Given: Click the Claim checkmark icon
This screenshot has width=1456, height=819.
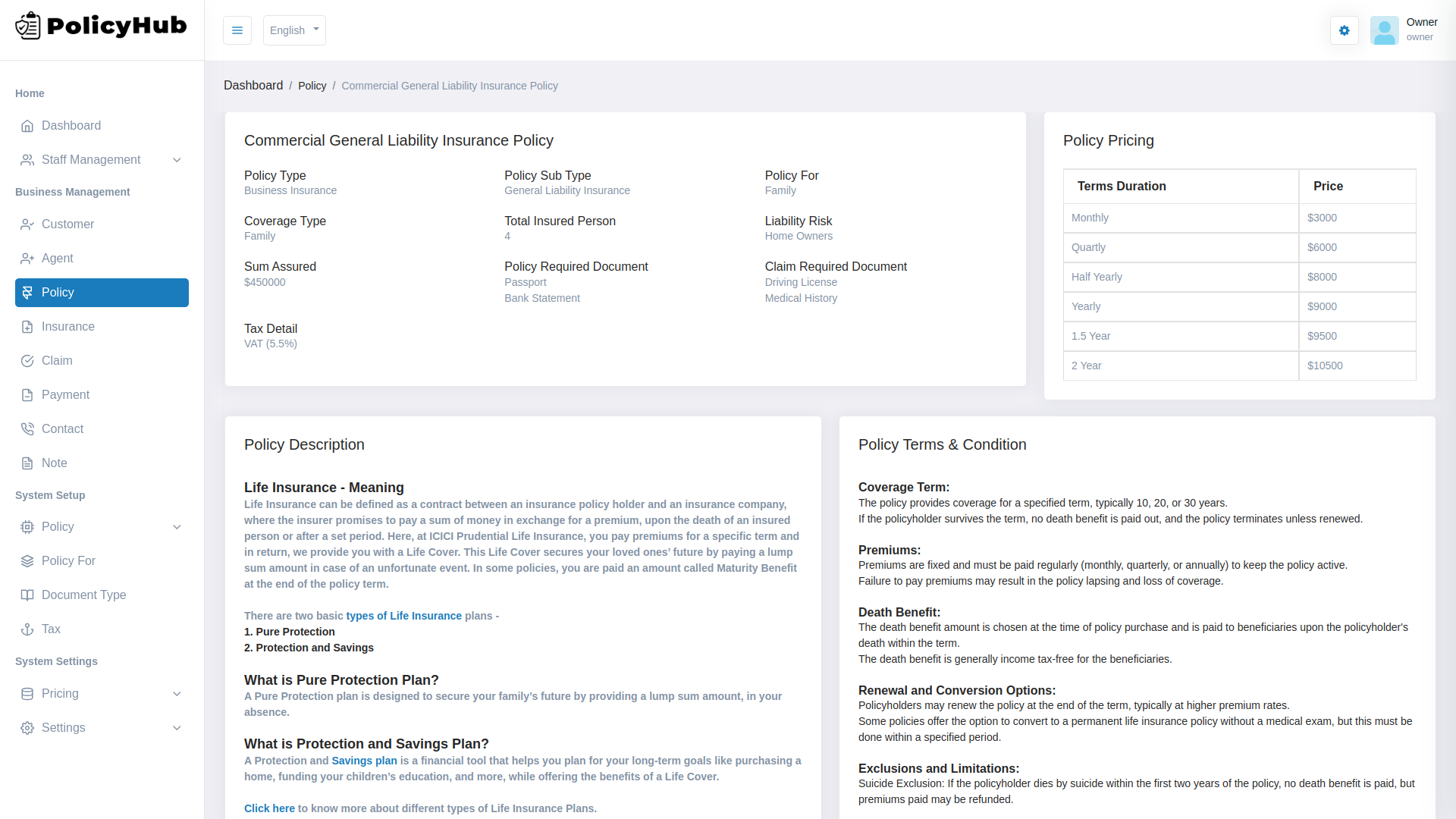Looking at the screenshot, I should 27,360.
